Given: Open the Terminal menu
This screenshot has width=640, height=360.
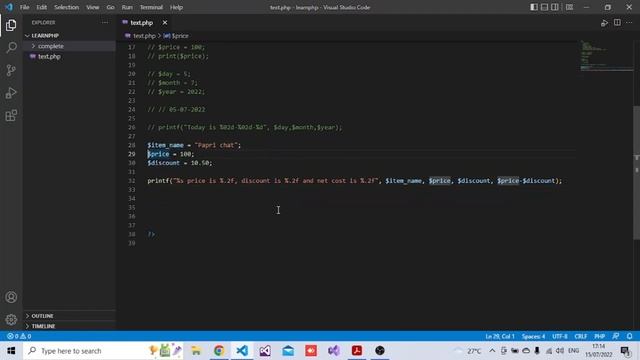Looking at the screenshot, I should (151, 7).
